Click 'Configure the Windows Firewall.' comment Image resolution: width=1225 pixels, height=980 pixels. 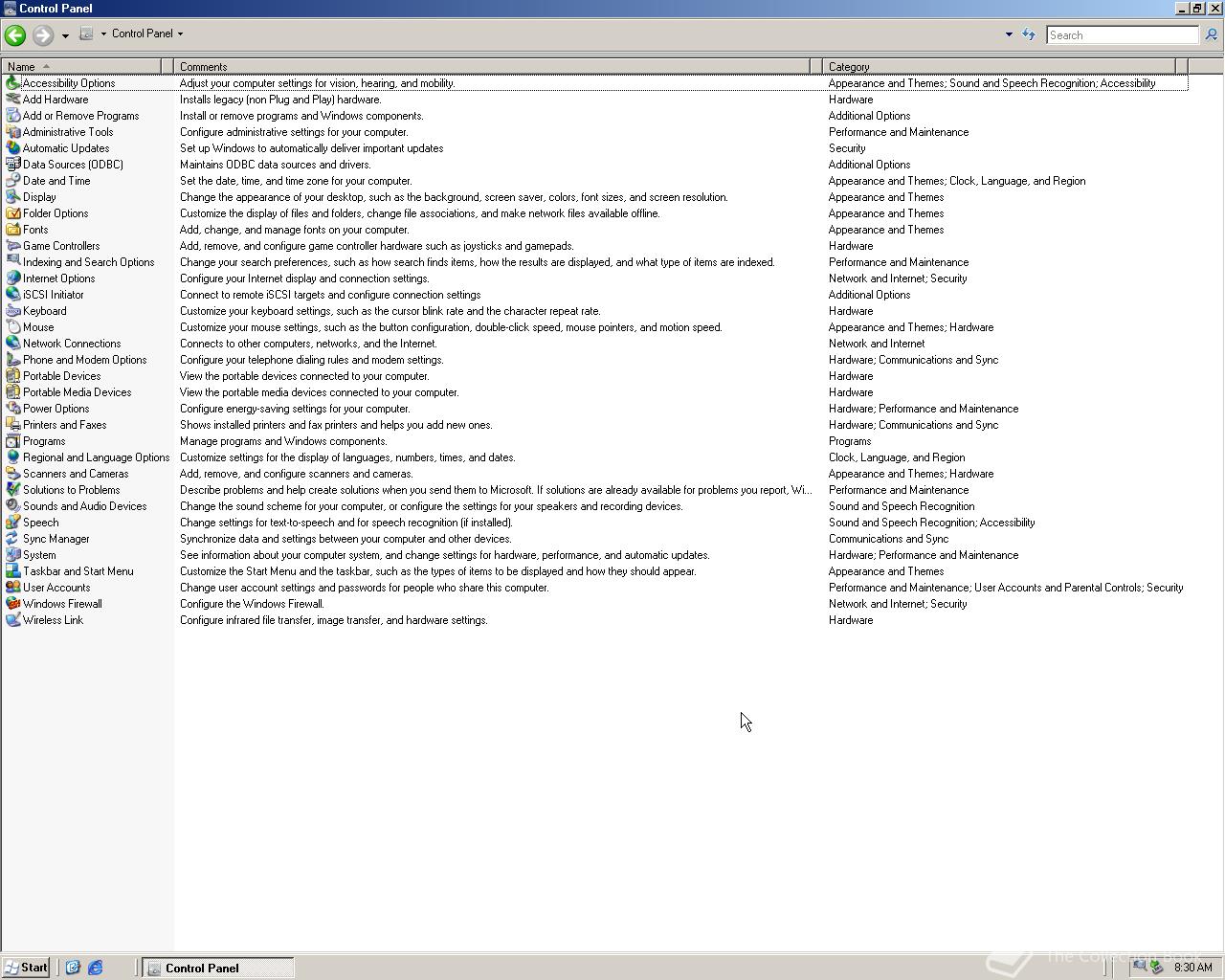[x=252, y=604]
